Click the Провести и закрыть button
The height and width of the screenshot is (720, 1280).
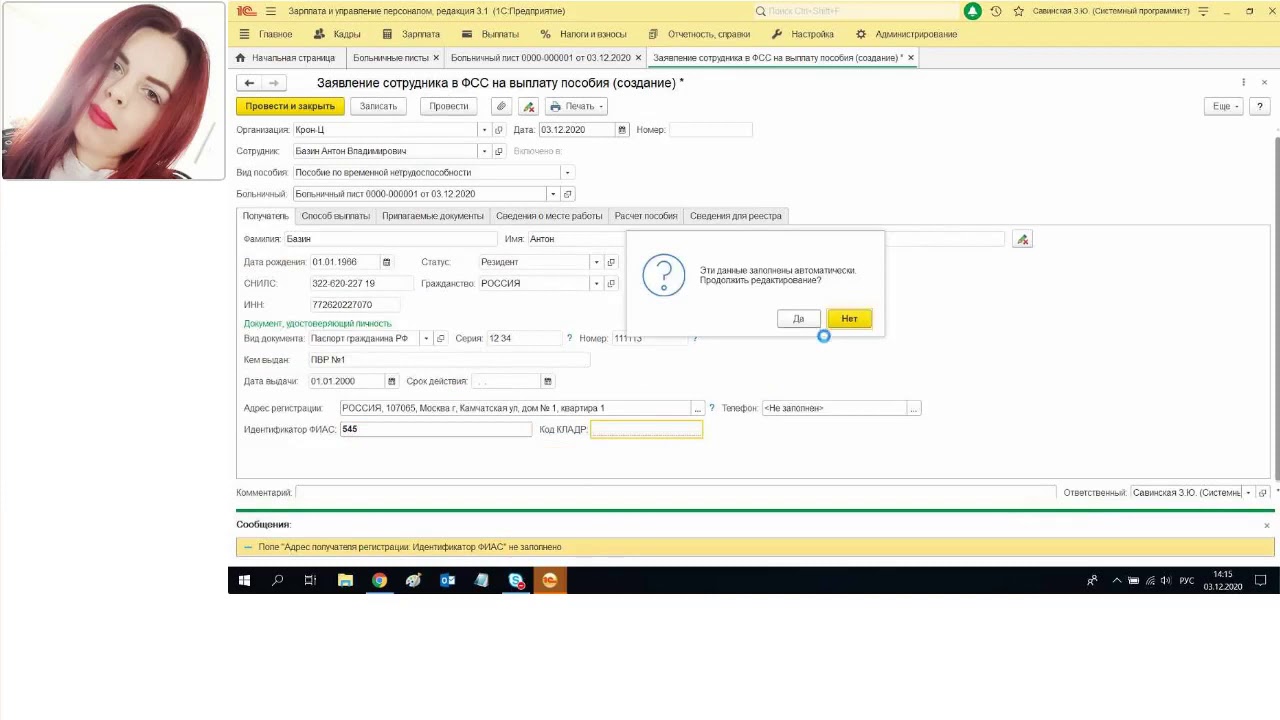tap(290, 106)
